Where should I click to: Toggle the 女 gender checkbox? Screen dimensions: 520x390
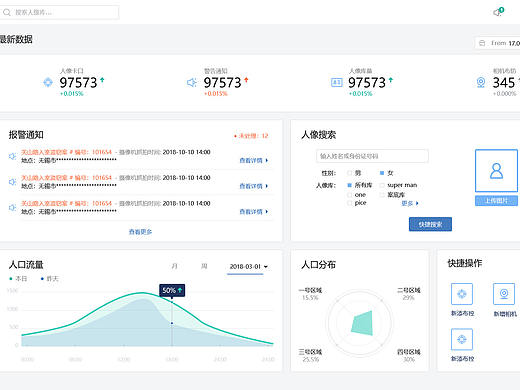click(382, 173)
